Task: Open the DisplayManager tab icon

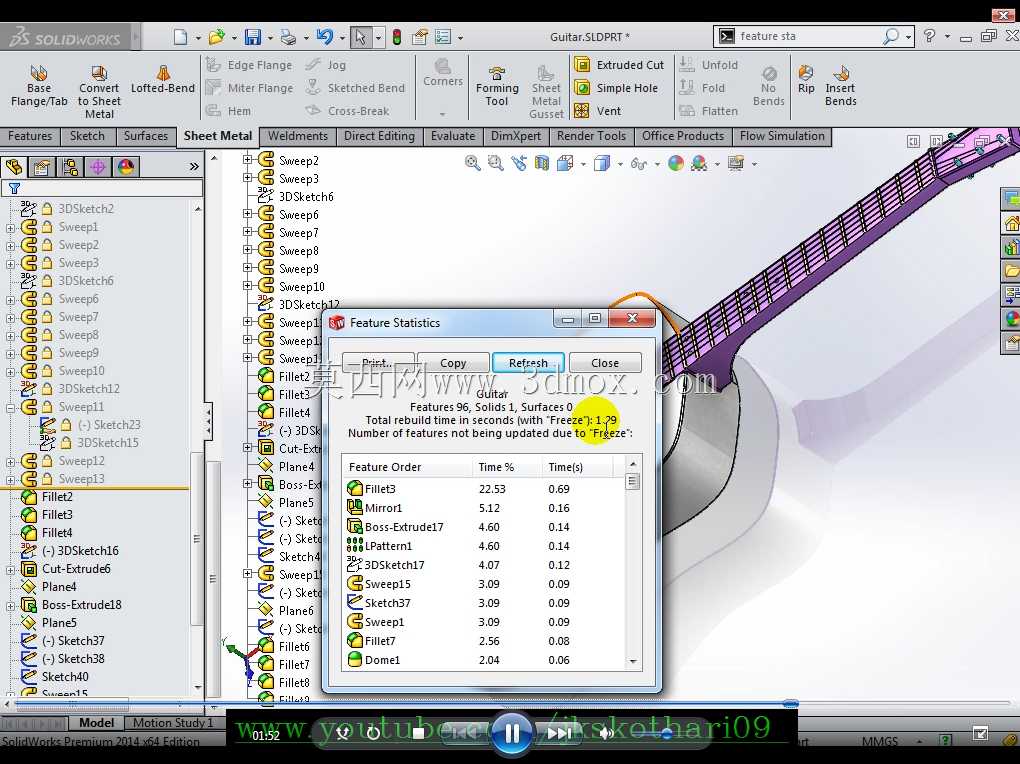Action: [x=126, y=167]
